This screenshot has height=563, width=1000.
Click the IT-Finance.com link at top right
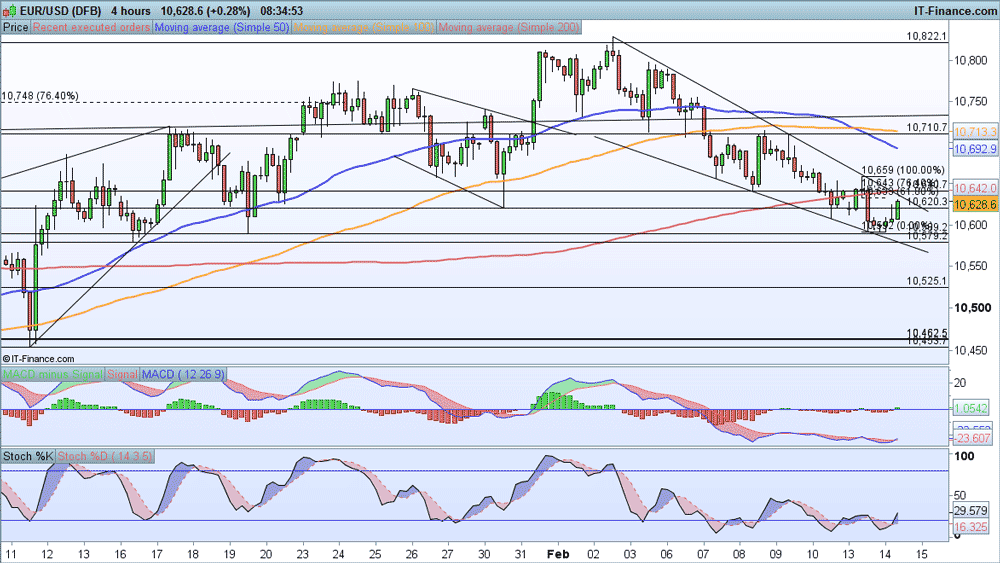pyautogui.click(x=955, y=11)
